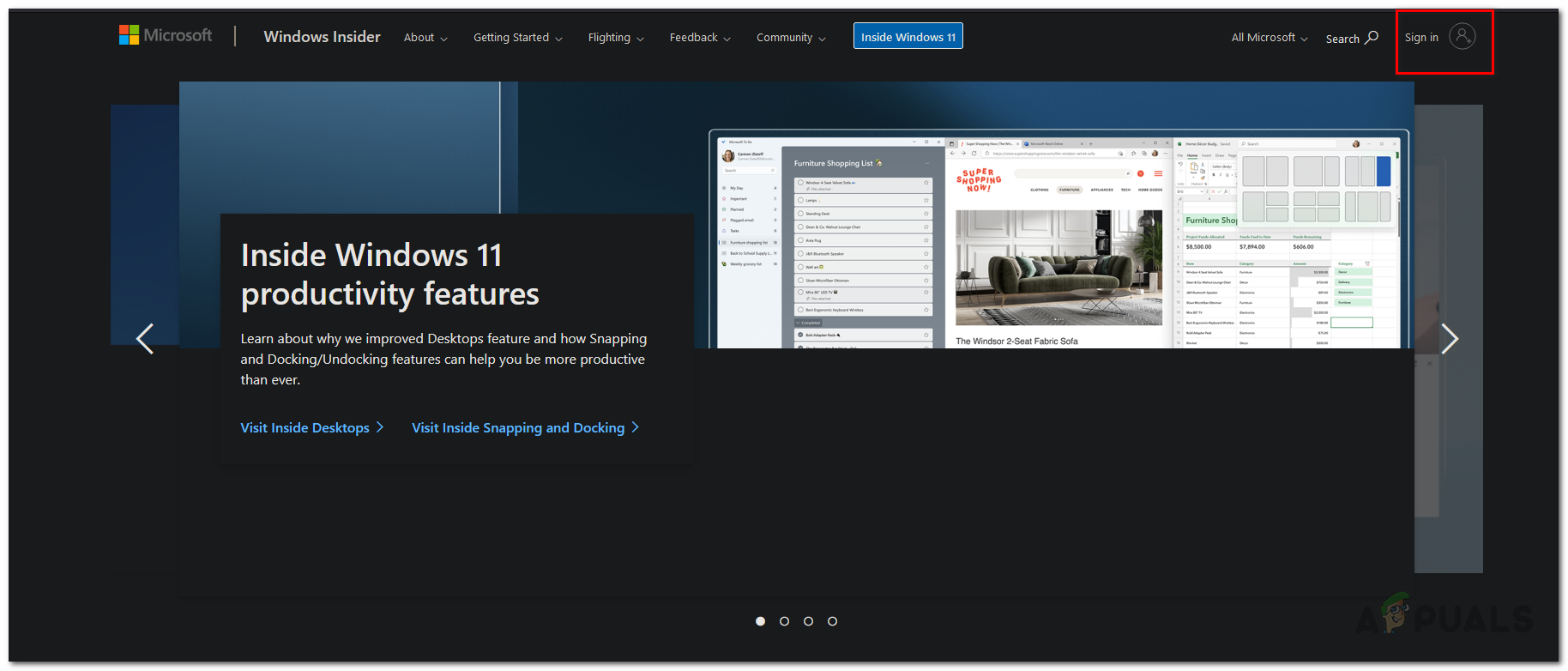Select the first carousel dot indicator
1568x671 pixels.
click(x=760, y=621)
